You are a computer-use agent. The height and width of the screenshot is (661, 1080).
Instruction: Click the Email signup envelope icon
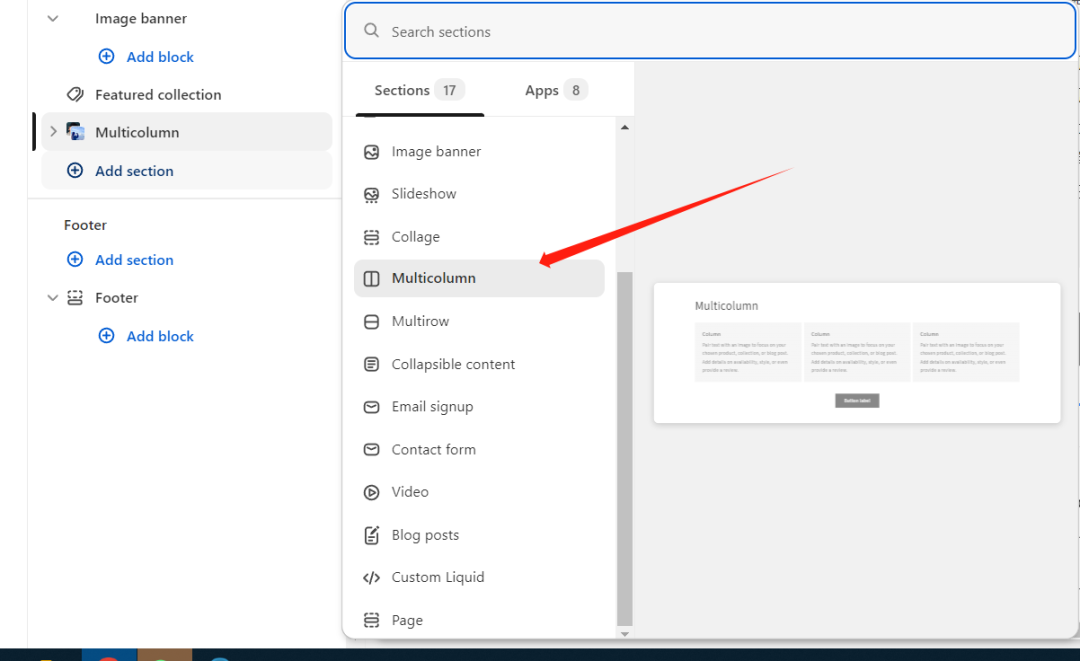point(371,407)
